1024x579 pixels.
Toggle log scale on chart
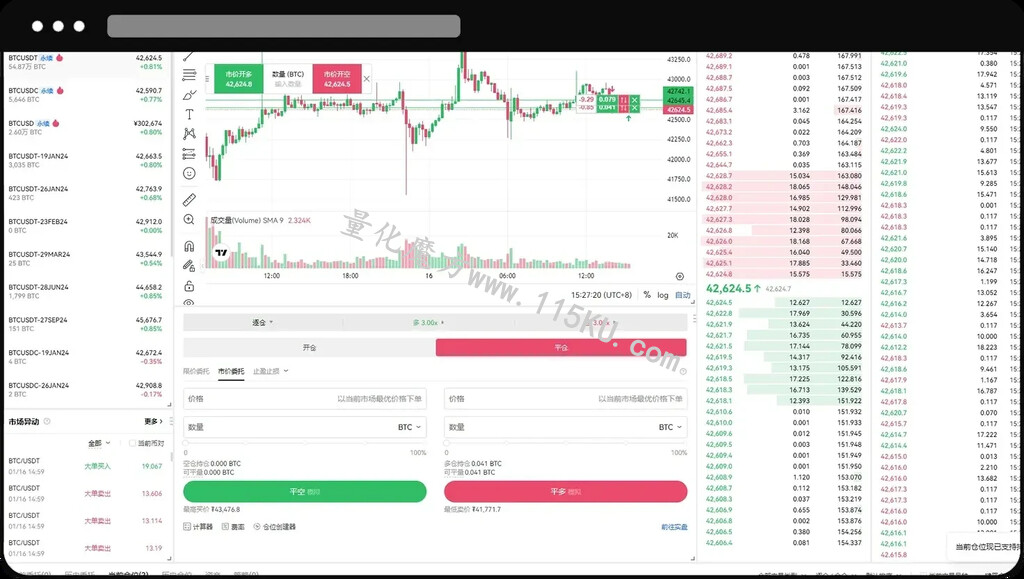(x=663, y=295)
